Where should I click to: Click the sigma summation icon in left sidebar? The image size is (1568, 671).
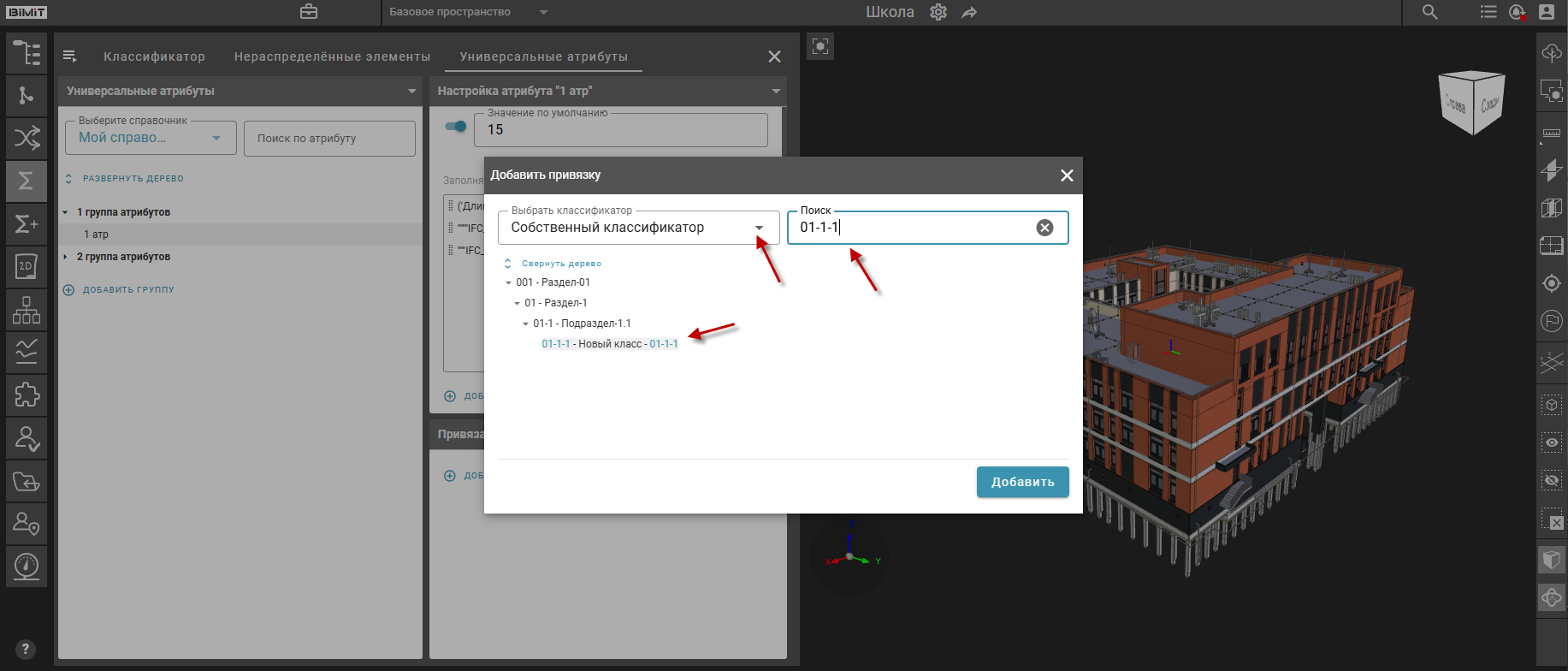(26, 181)
